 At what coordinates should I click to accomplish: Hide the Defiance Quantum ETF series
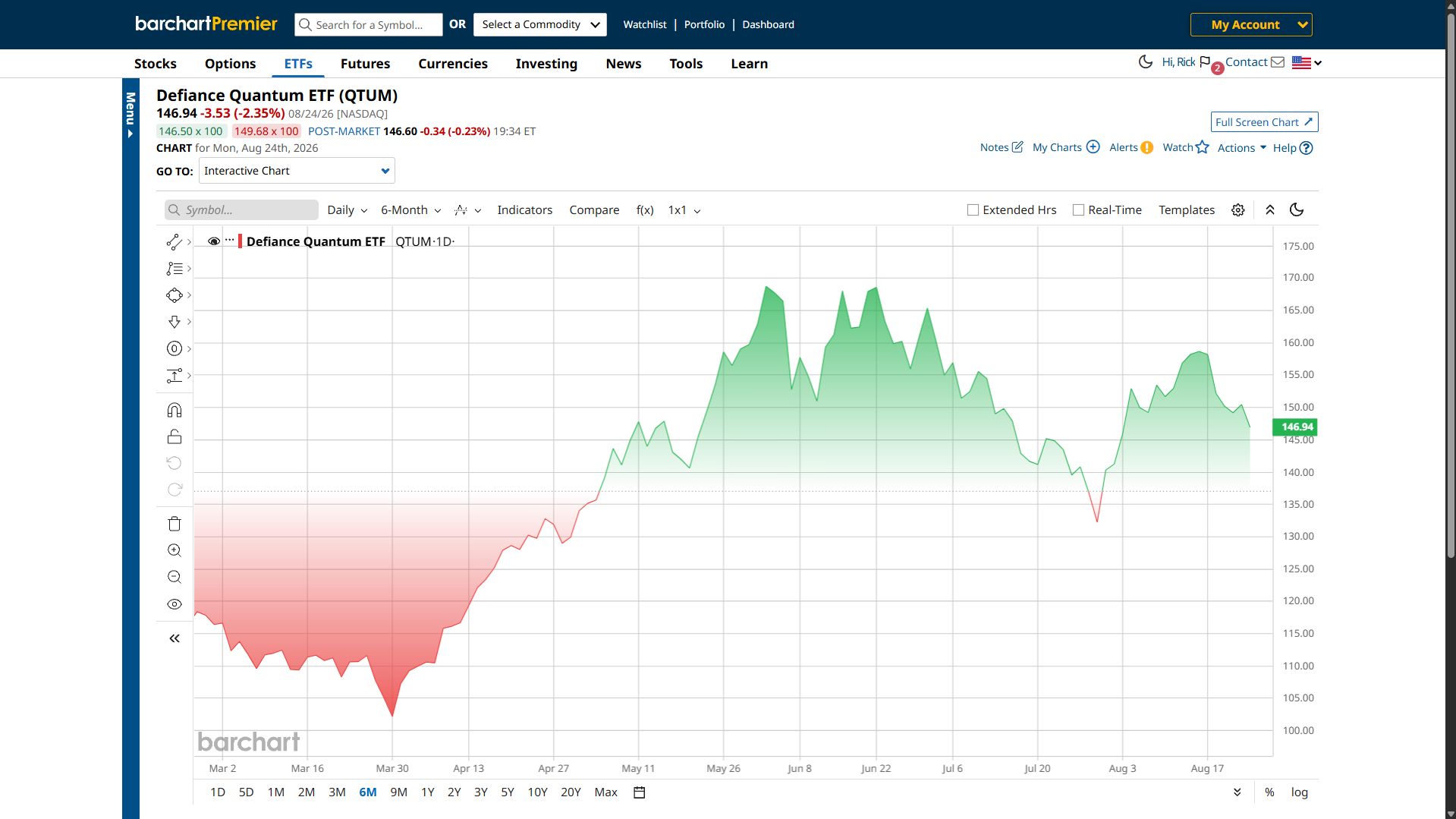[x=214, y=241]
